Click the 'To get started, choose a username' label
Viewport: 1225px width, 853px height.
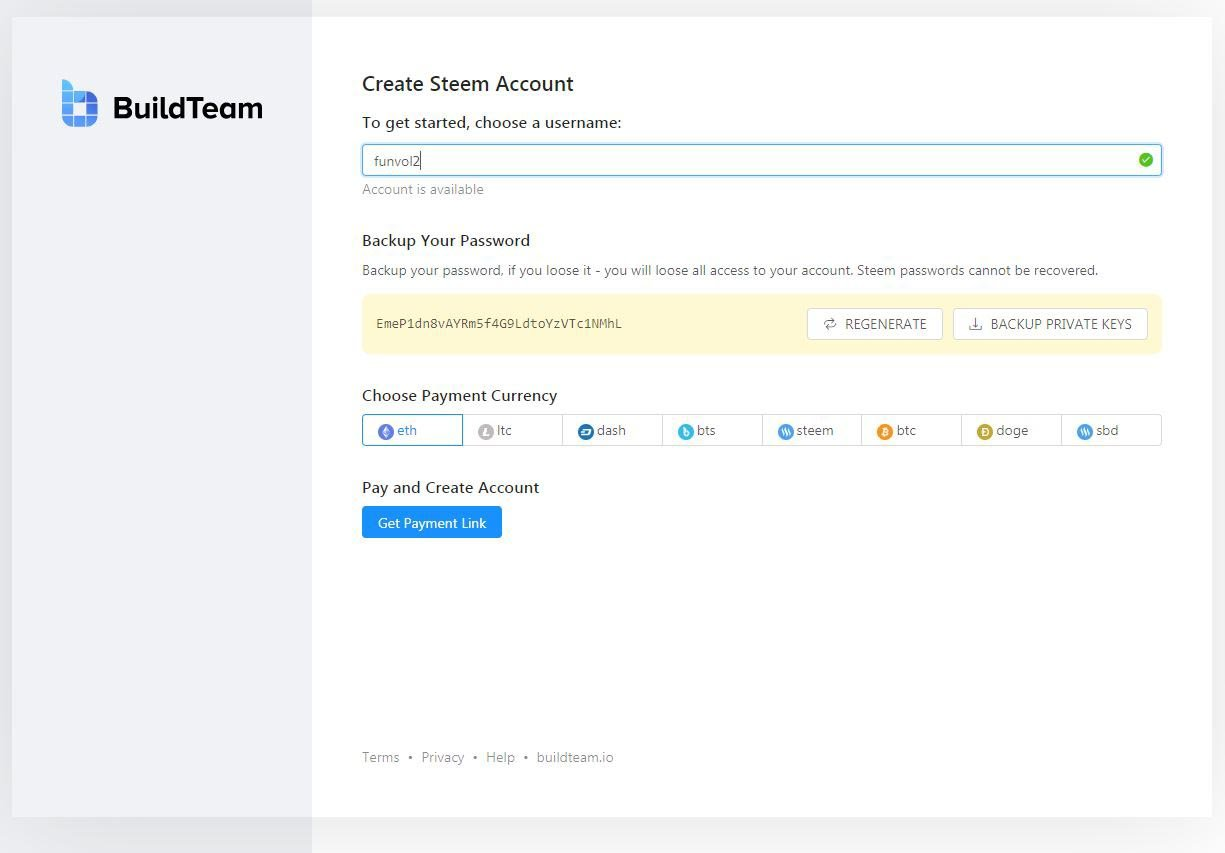492,123
